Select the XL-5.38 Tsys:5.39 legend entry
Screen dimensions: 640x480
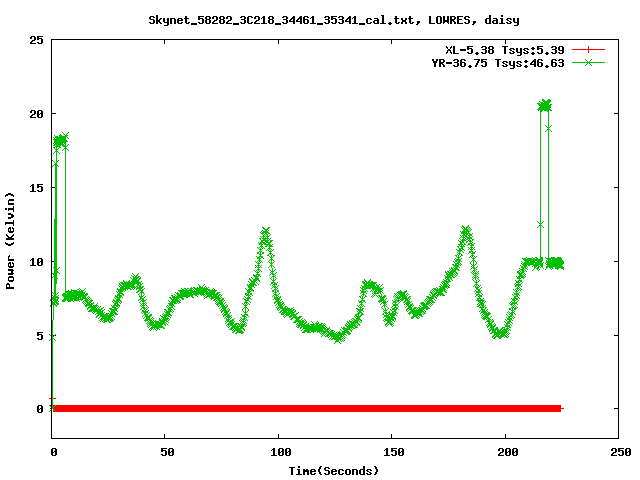tap(504, 50)
